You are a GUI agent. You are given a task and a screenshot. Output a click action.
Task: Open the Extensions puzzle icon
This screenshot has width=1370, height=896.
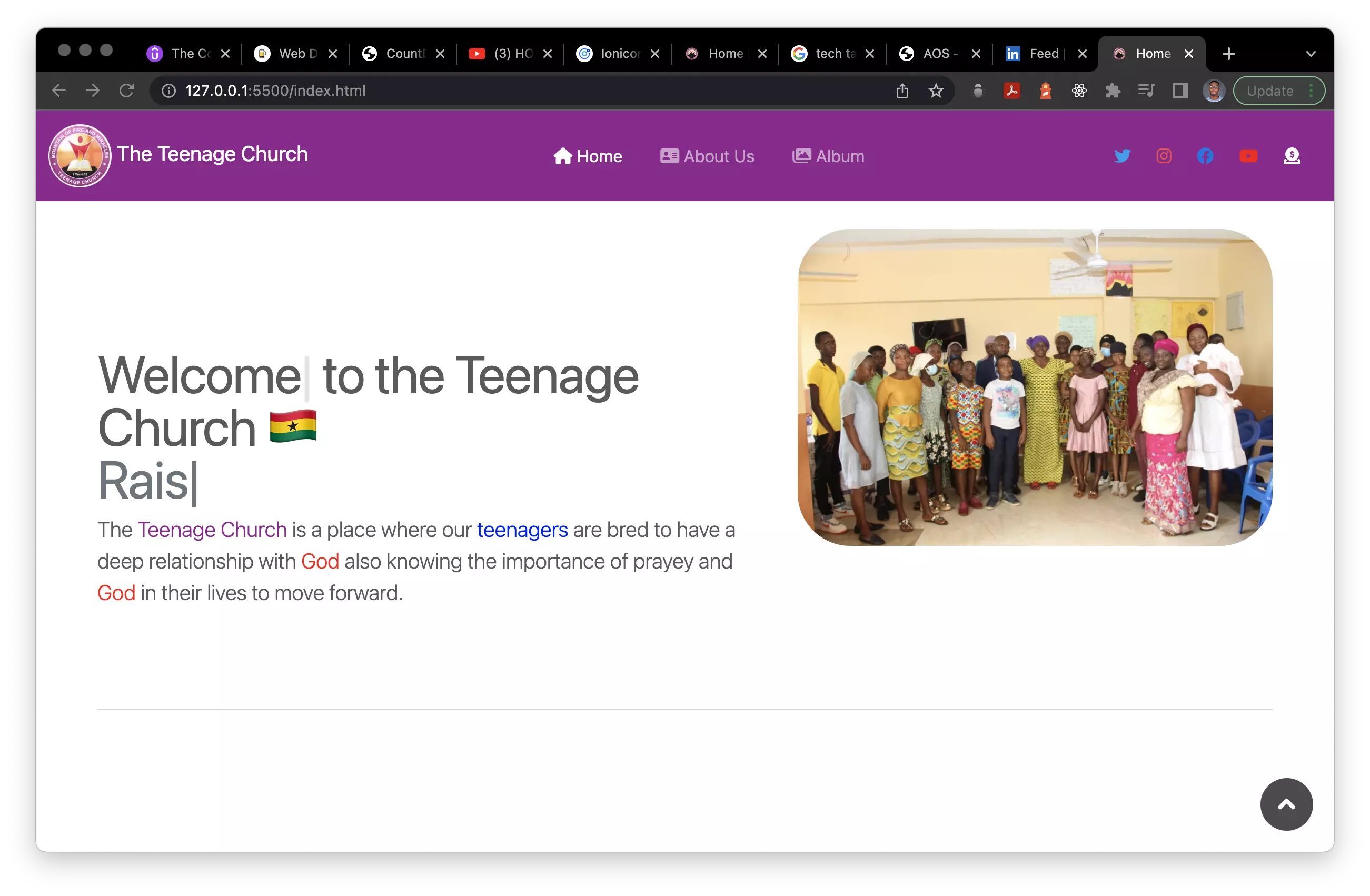1113,91
